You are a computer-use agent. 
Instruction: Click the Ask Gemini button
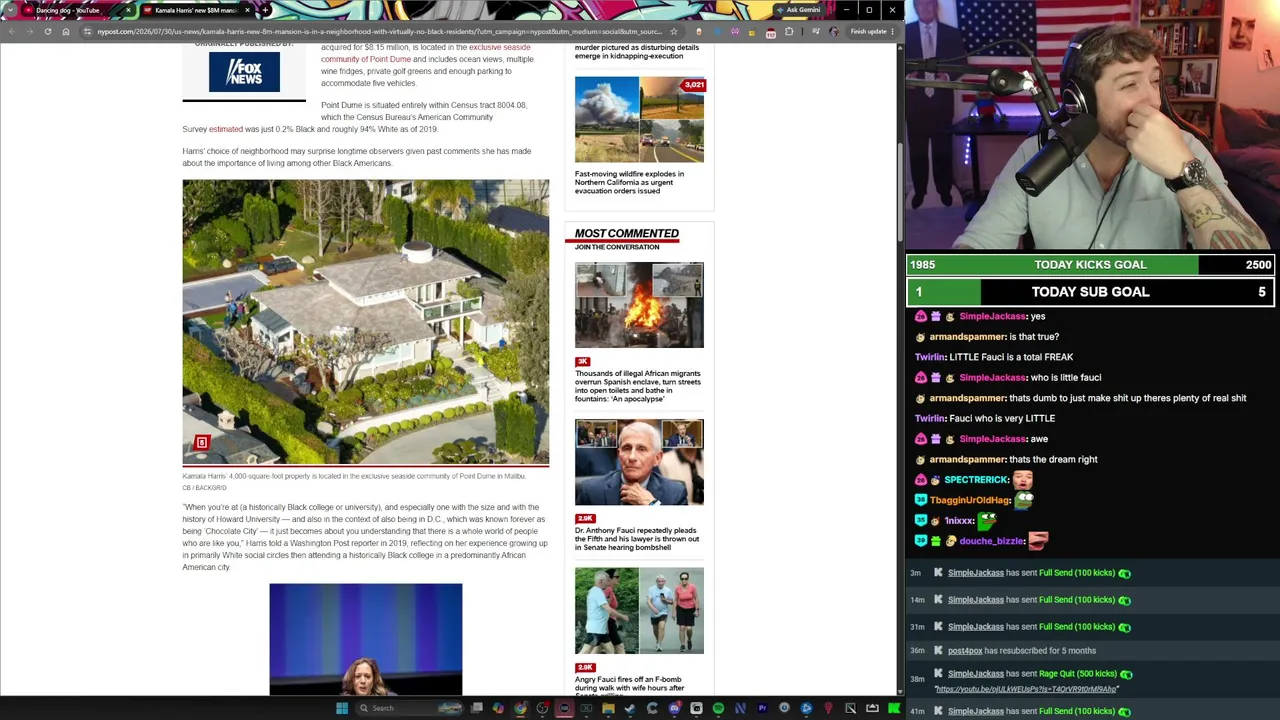click(799, 10)
